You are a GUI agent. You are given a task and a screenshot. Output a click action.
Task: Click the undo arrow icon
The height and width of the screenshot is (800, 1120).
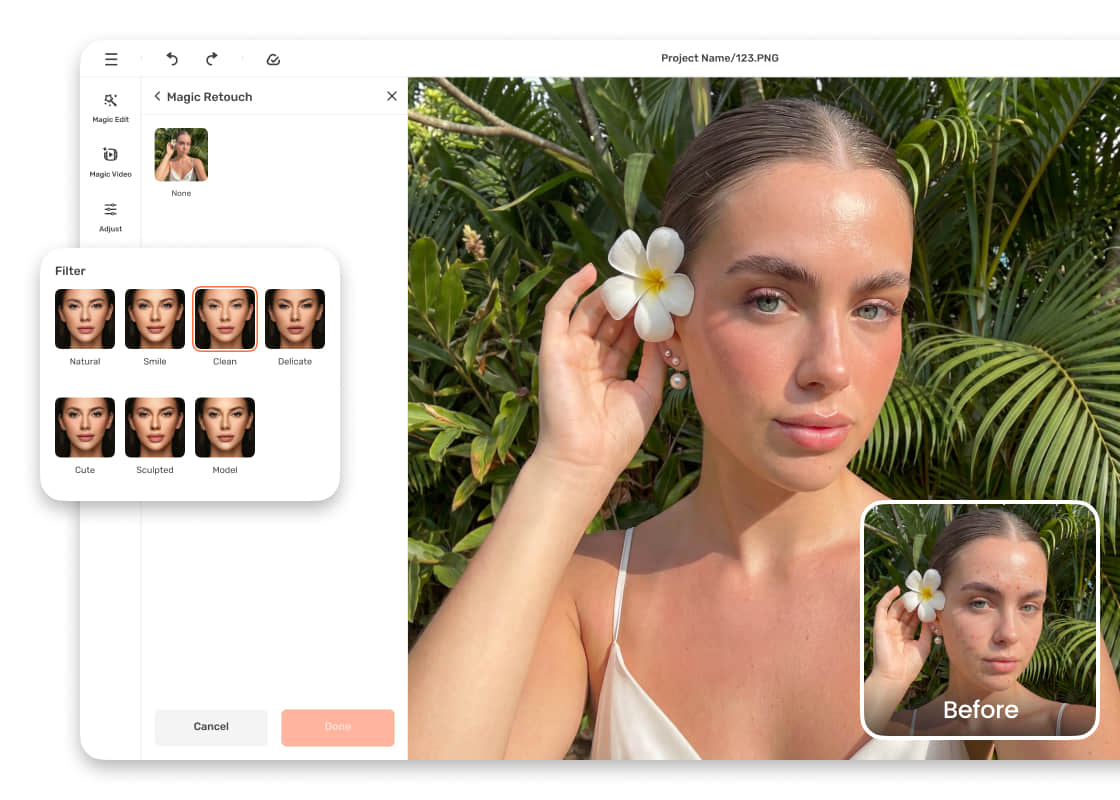coord(172,59)
